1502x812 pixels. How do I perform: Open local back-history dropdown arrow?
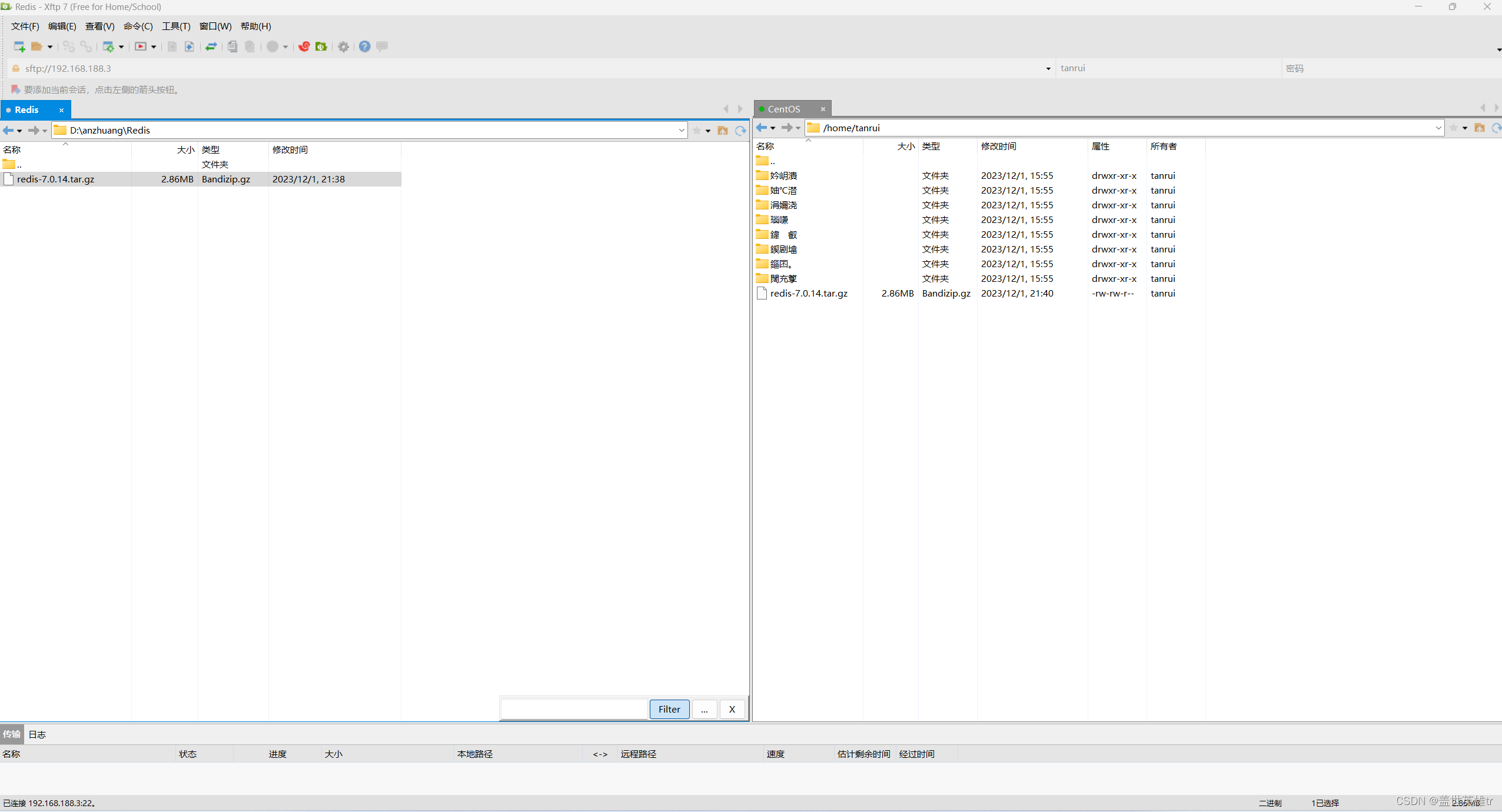coord(19,131)
